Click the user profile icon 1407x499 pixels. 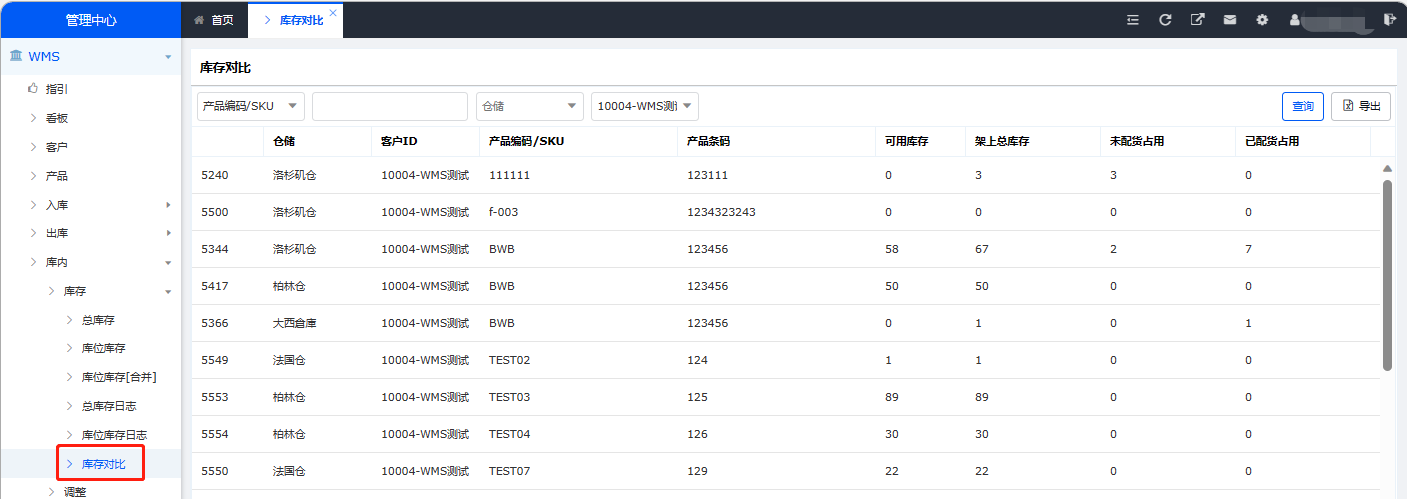pos(1294,19)
